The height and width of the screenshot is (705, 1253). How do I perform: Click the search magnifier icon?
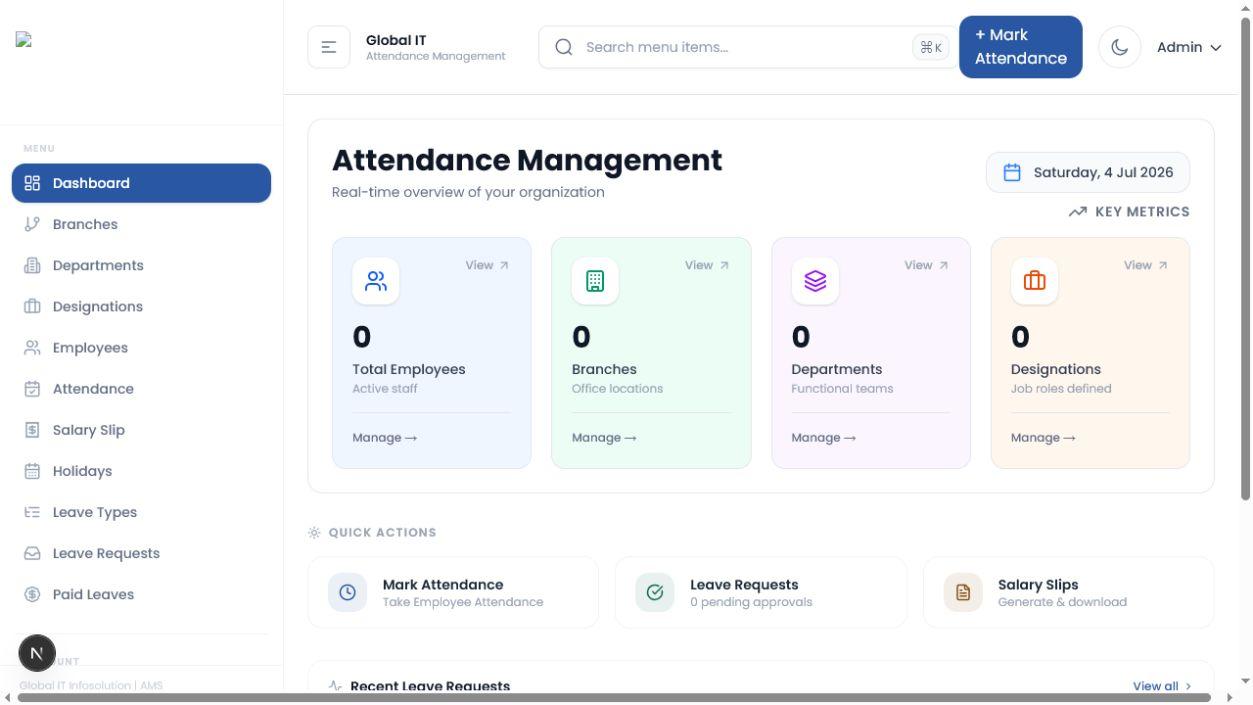point(564,47)
